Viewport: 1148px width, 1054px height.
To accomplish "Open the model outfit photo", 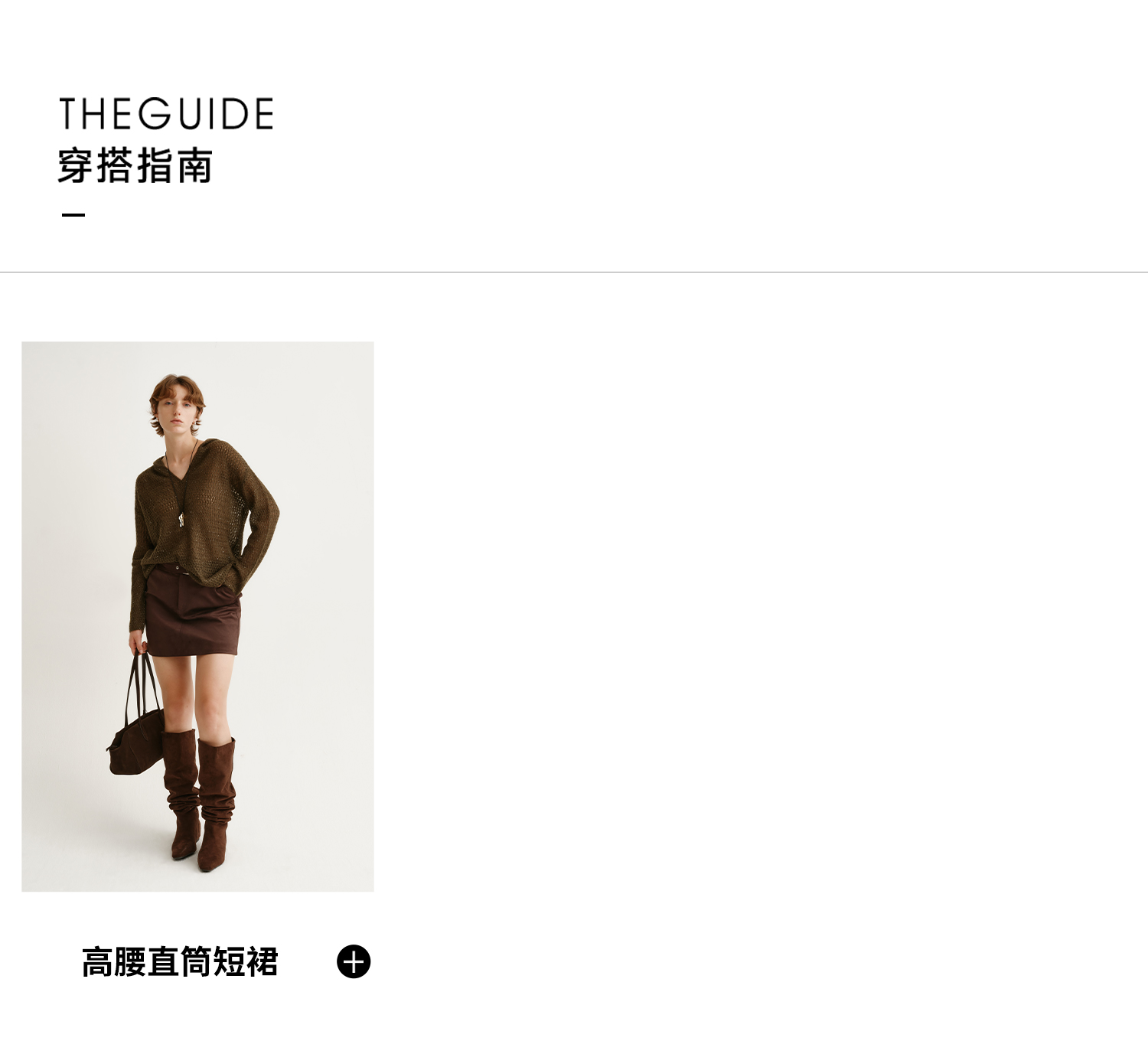I will (197, 616).
